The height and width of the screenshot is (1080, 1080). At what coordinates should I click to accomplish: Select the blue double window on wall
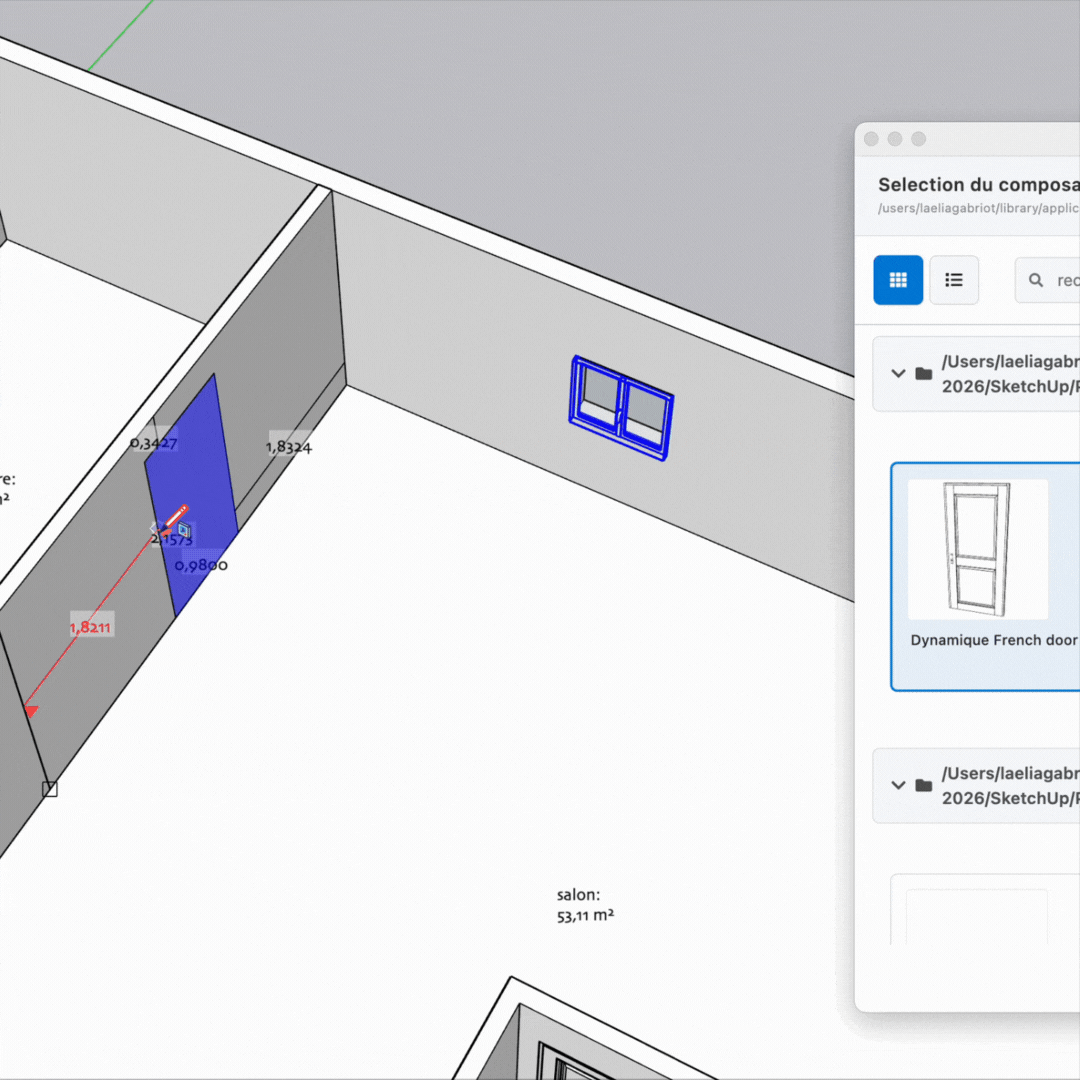click(x=621, y=408)
